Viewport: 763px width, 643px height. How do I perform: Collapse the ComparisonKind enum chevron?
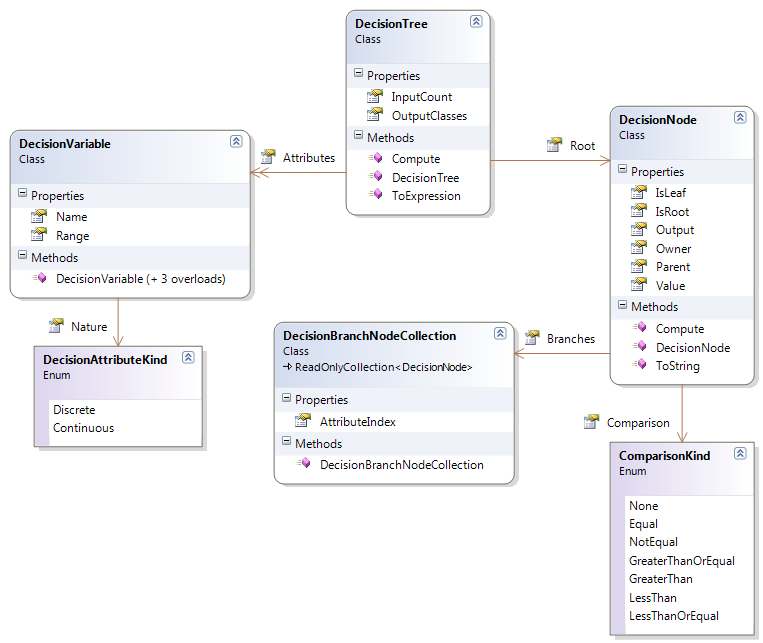click(x=740, y=454)
